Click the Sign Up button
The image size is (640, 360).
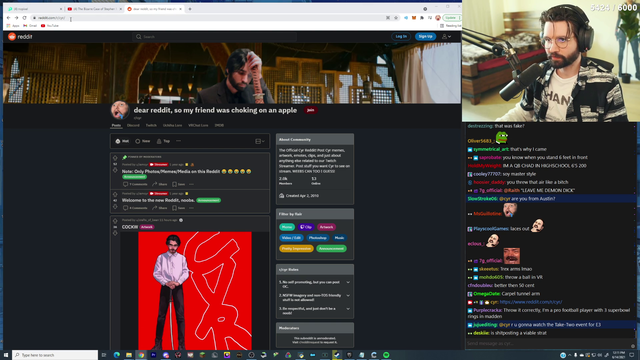pos(425,37)
